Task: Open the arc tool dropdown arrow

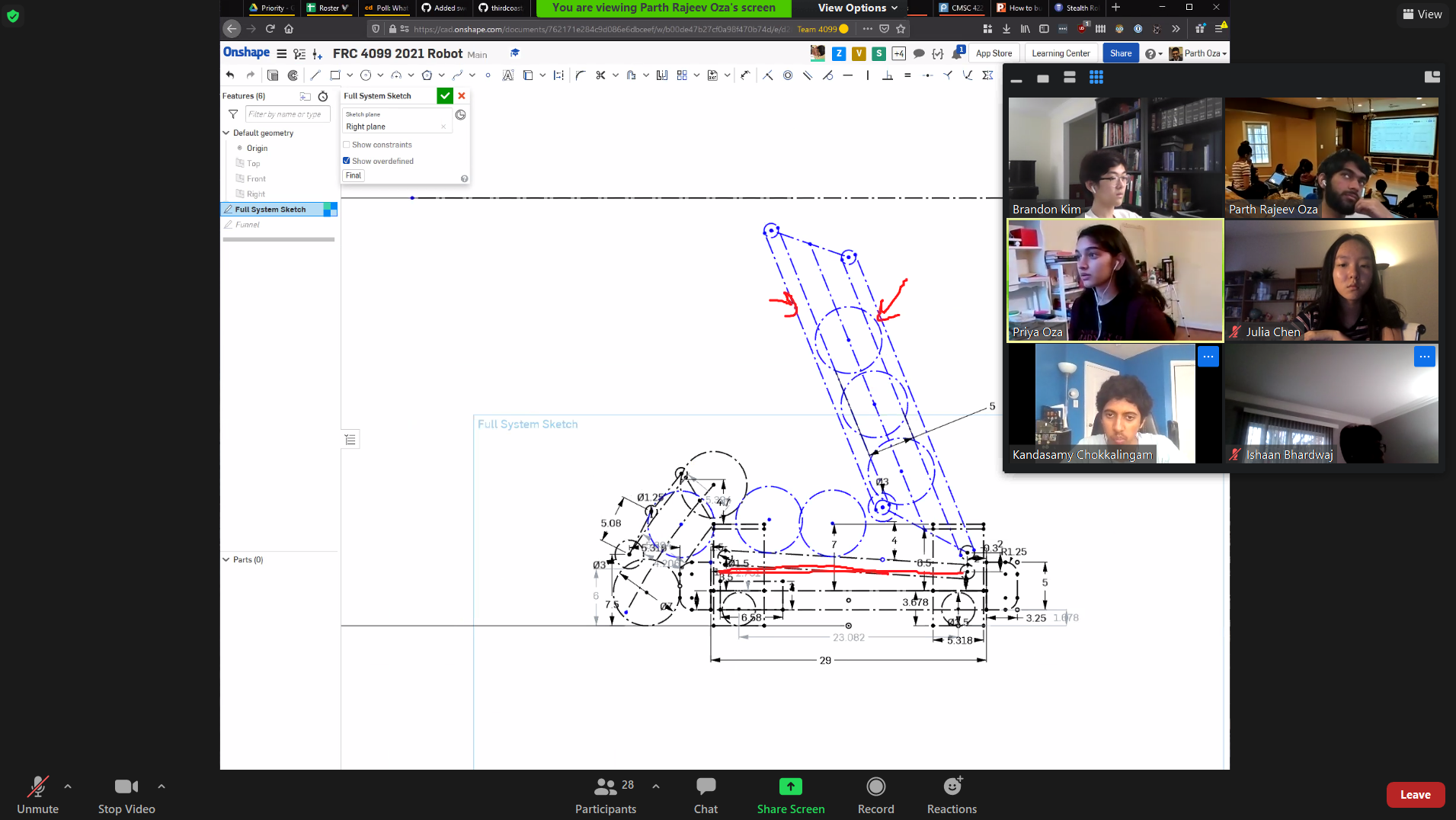Action: 411,75
